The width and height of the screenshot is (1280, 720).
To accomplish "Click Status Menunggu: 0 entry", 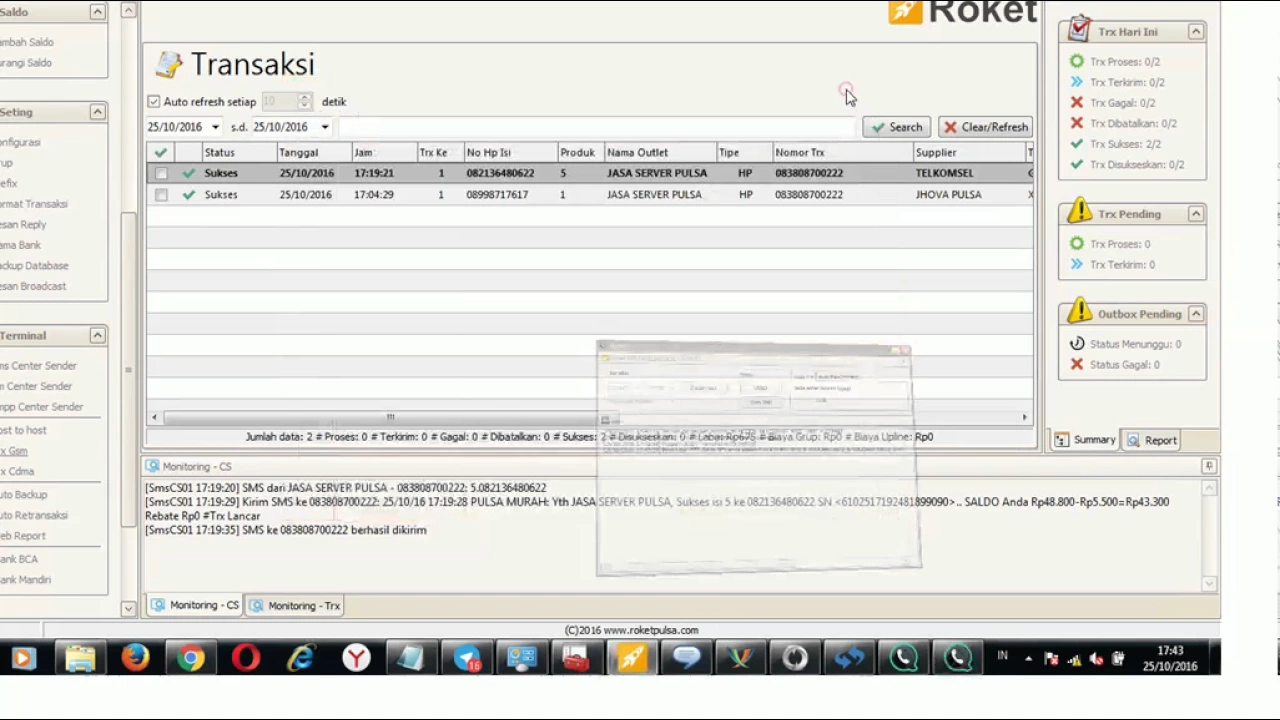I will pyautogui.click(x=1125, y=344).
